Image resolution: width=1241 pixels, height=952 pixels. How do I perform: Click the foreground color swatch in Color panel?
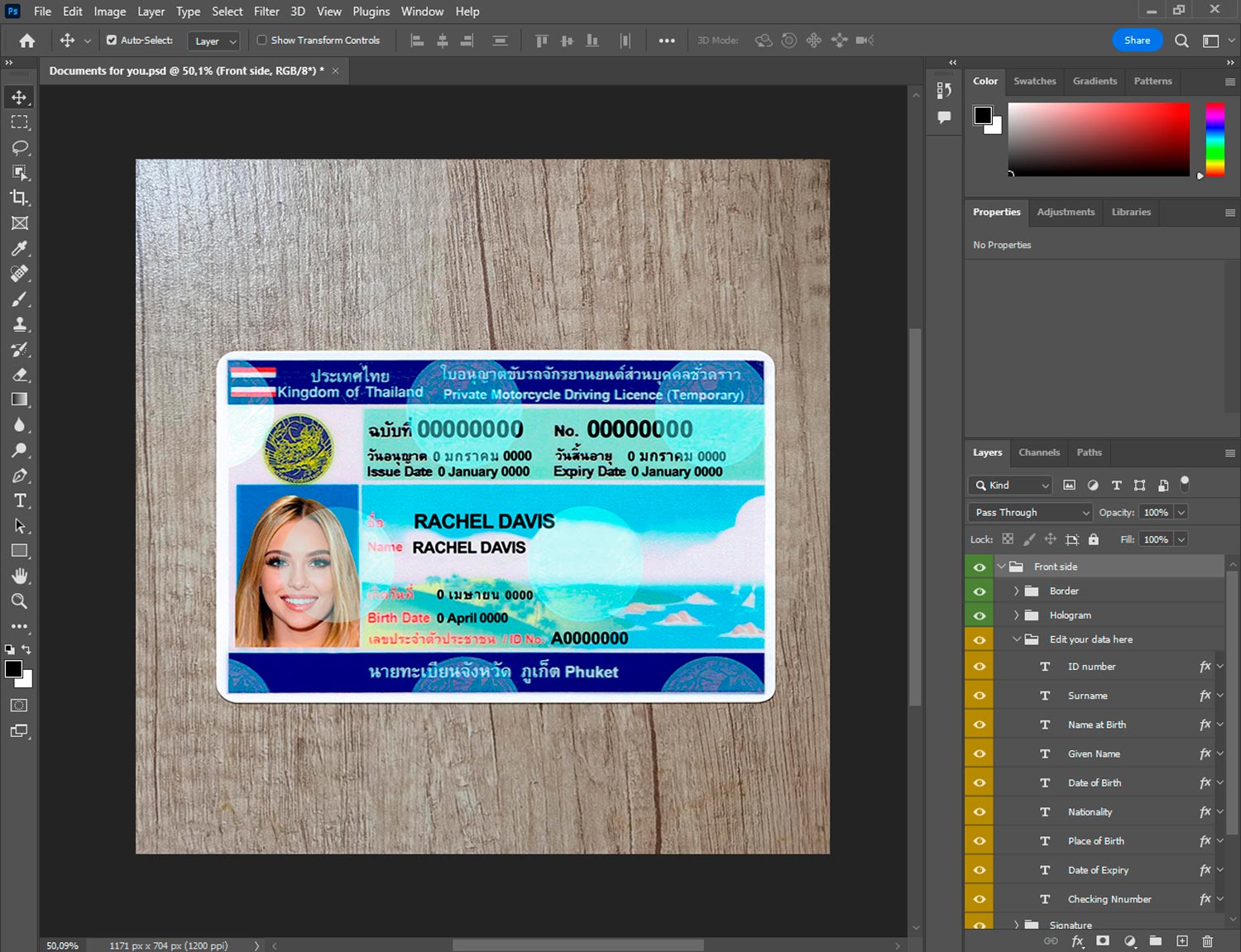(x=983, y=115)
